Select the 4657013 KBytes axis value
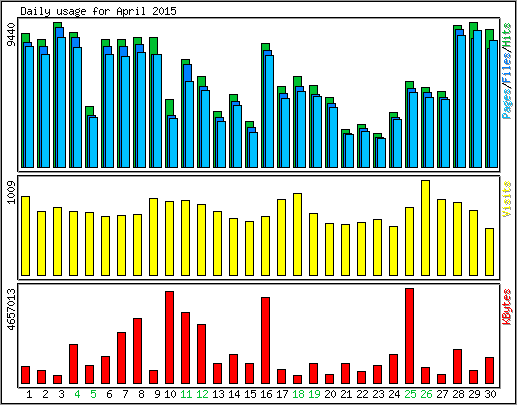This screenshot has width=517, height=405. point(11,310)
